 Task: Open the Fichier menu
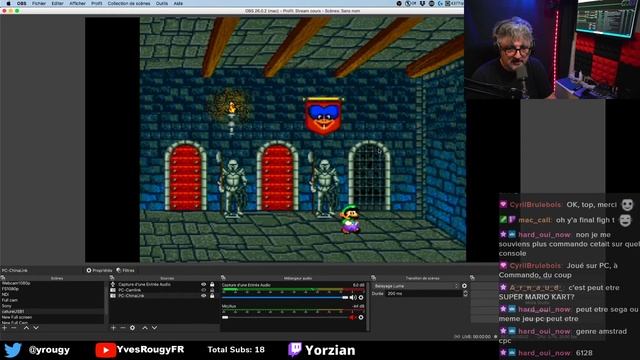(39, 3)
